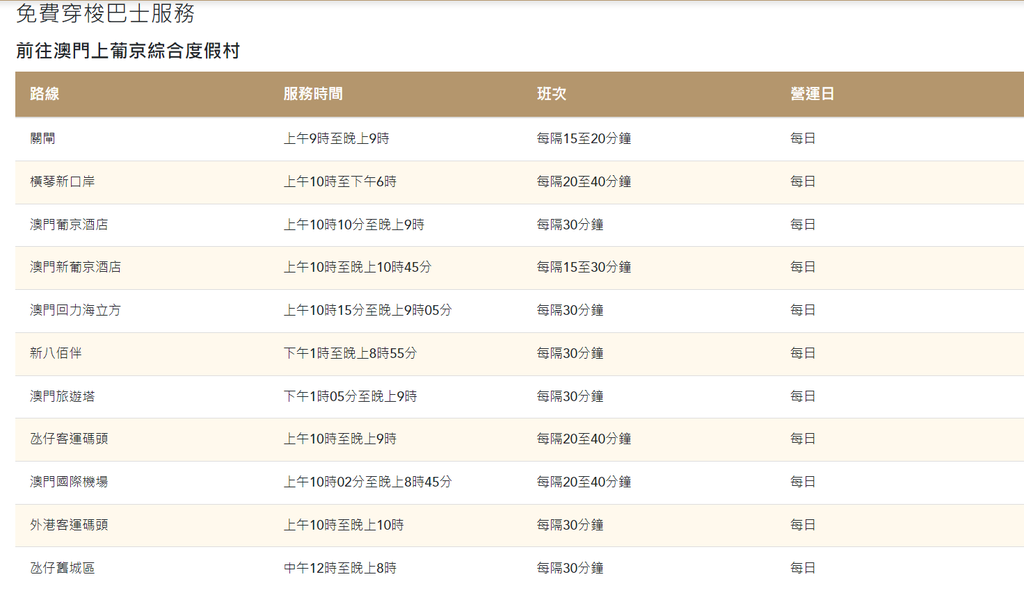This screenshot has width=1024, height=602.
Task: Click the 路線 column header
Action: pos(44,94)
